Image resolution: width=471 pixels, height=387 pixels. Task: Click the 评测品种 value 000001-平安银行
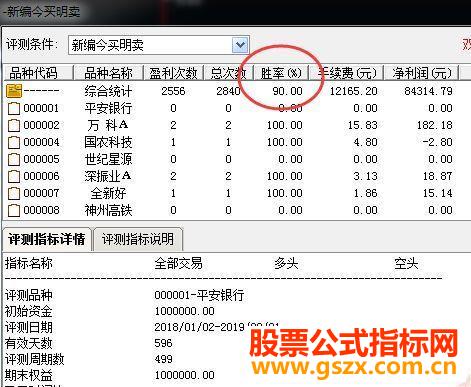click(199, 295)
